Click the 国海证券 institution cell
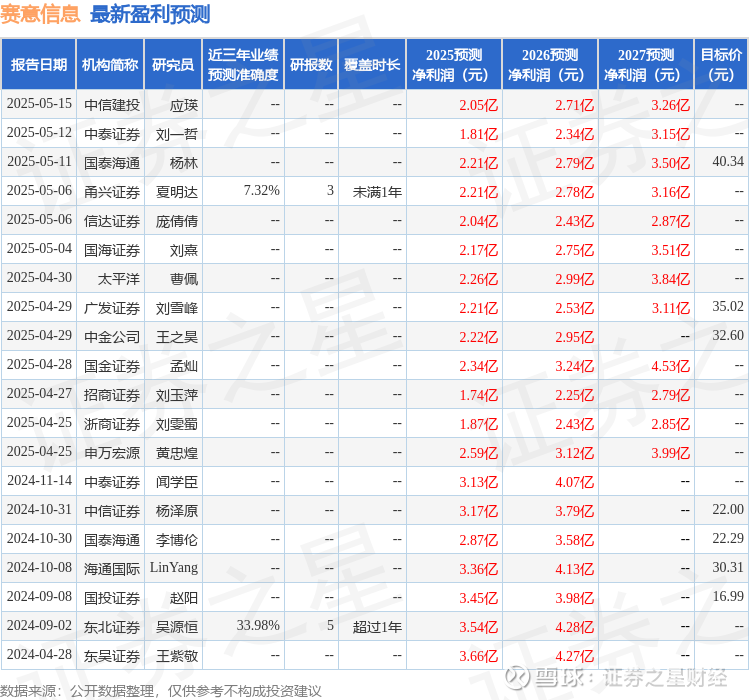This screenshot has width=749, height=700. (x=112, y=250)
